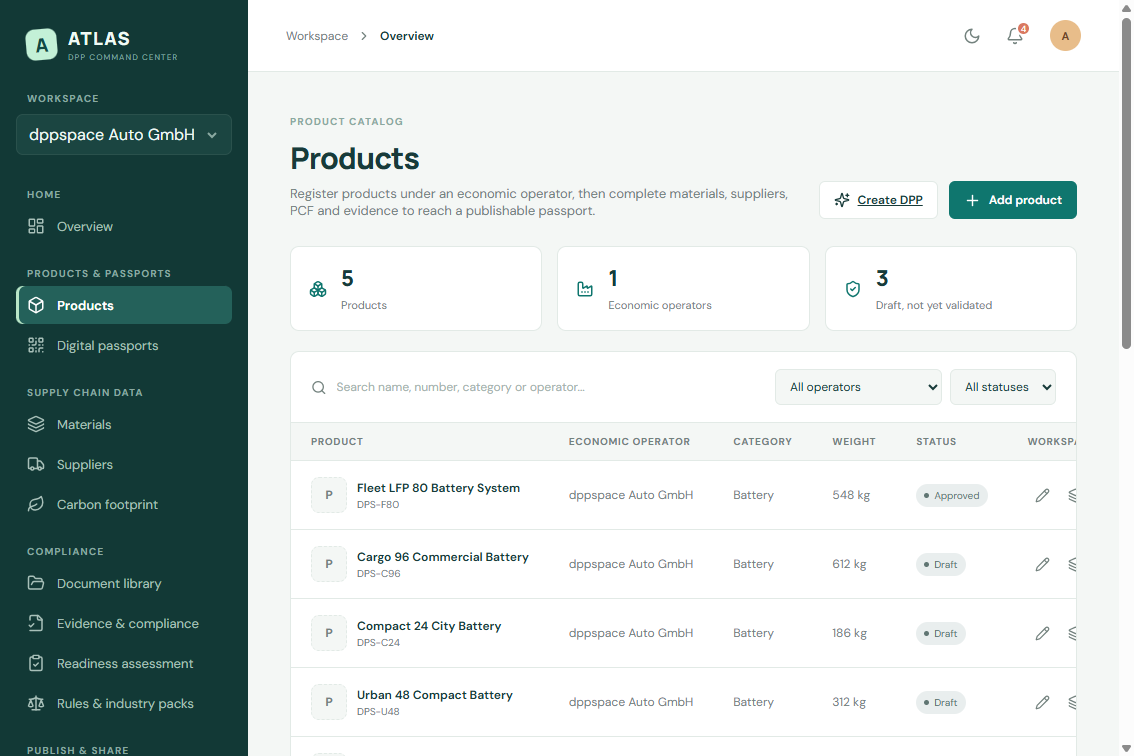Open notifications bell
1134x756 pixels.
(x=1015, y=36)
